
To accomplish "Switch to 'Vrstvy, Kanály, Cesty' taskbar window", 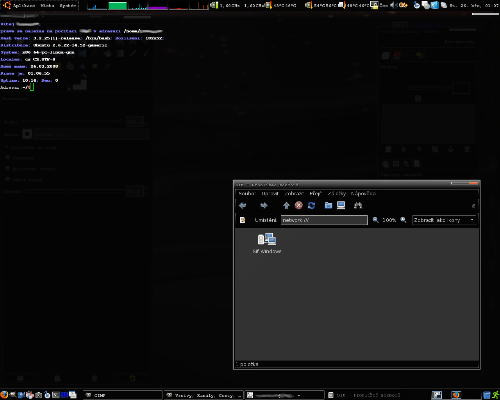I will point(204,395).
